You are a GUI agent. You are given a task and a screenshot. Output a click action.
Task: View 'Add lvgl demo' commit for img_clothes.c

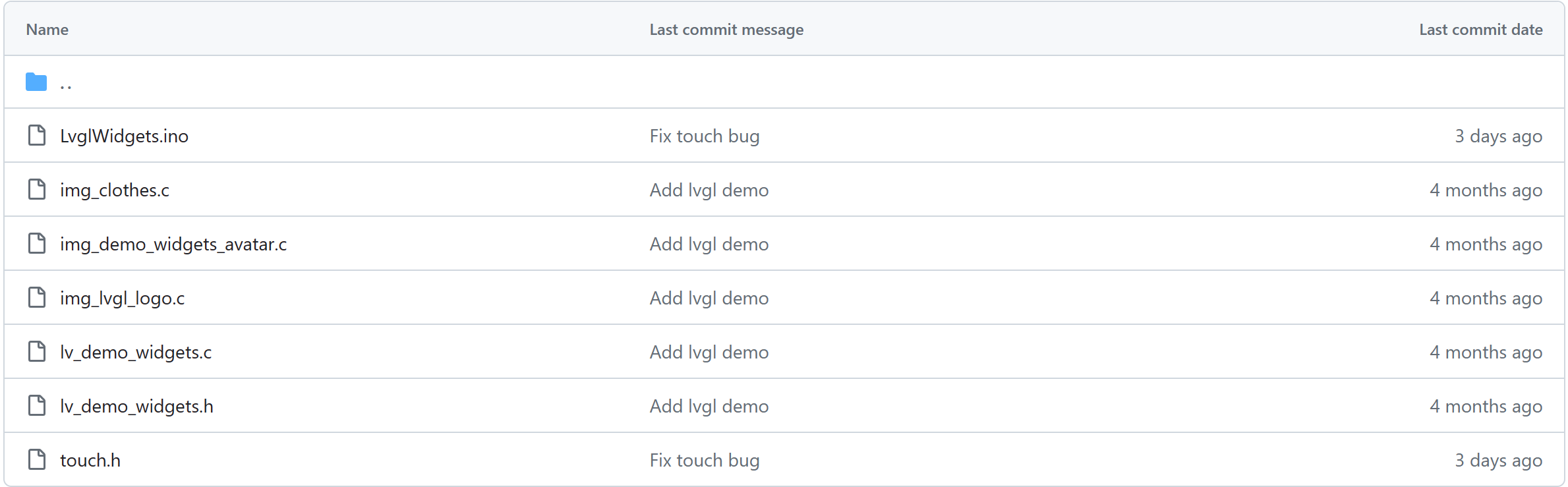pos(709,190)
